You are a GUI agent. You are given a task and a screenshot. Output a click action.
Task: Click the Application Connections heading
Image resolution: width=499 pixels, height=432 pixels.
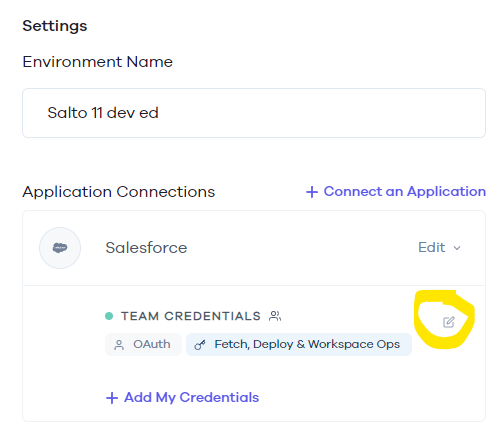tap(119, 192)
